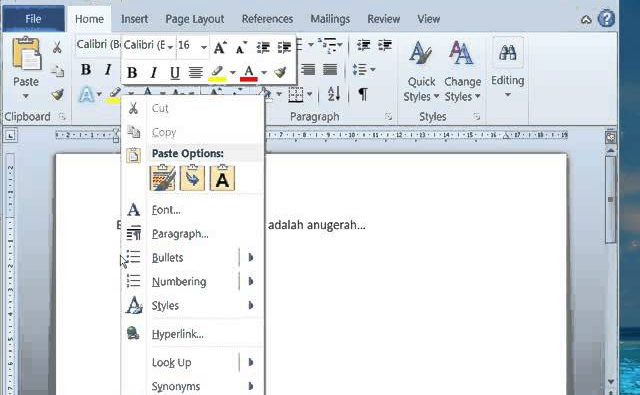
Task: Open Microsoft Word Help question mark
Action: tap(606, 19)
